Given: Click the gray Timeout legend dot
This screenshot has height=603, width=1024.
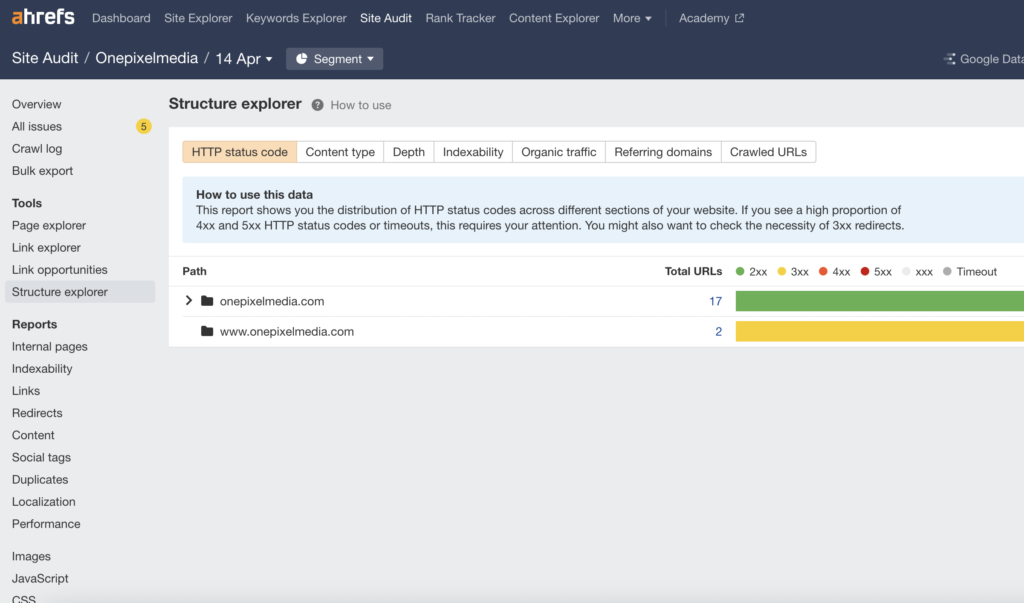Looking at the screenshot, I should point(947,271).
